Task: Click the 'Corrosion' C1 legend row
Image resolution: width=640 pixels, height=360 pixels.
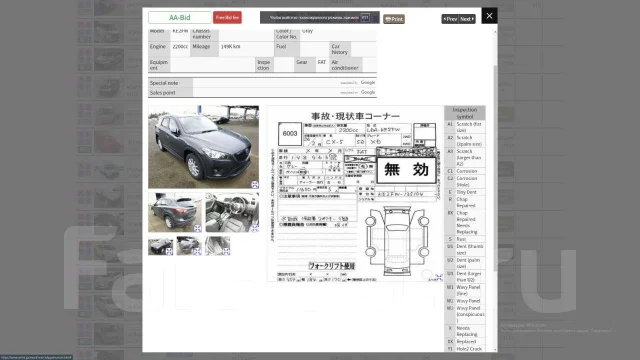Action: pos(464,171)
